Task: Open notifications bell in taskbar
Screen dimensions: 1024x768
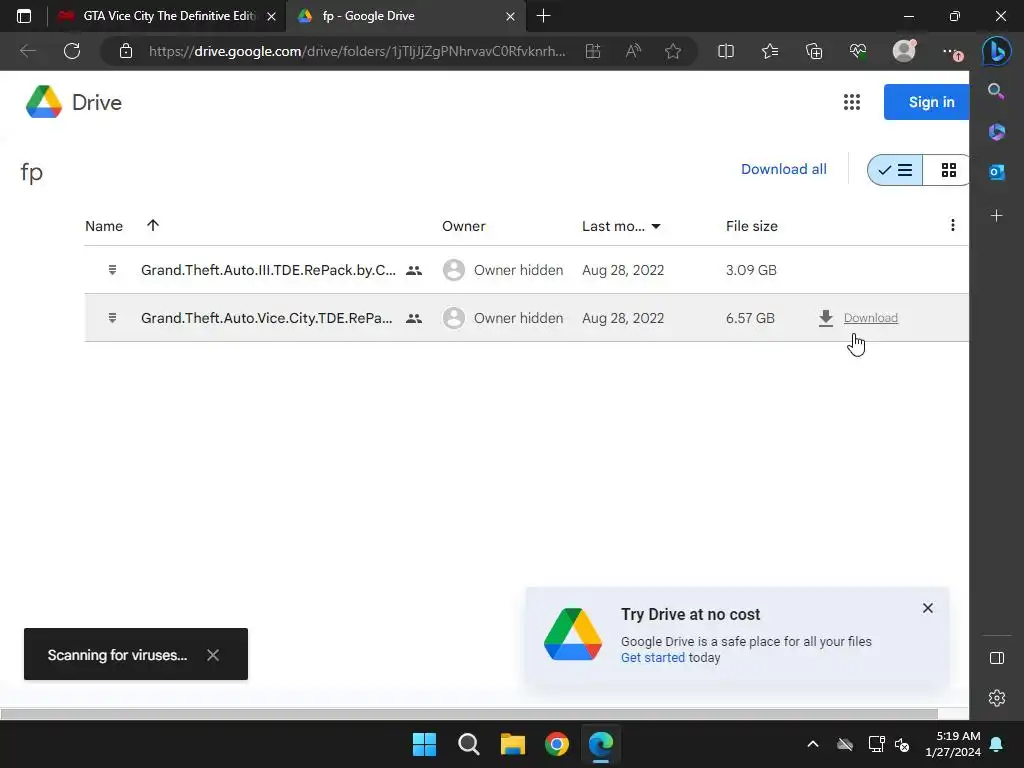Action: tap(997, 744)
